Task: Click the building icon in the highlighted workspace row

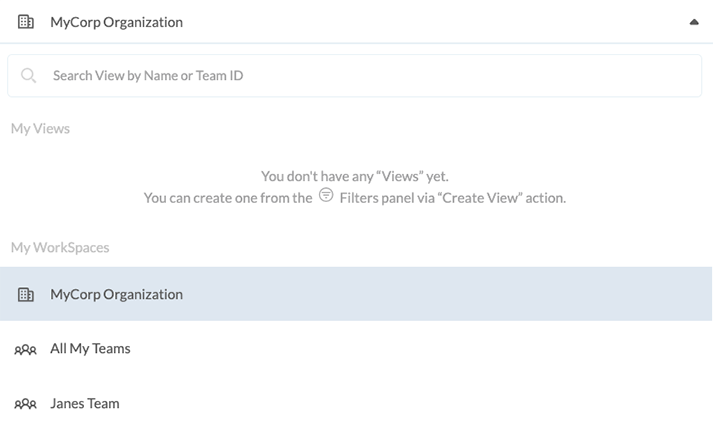Action: 26,295
